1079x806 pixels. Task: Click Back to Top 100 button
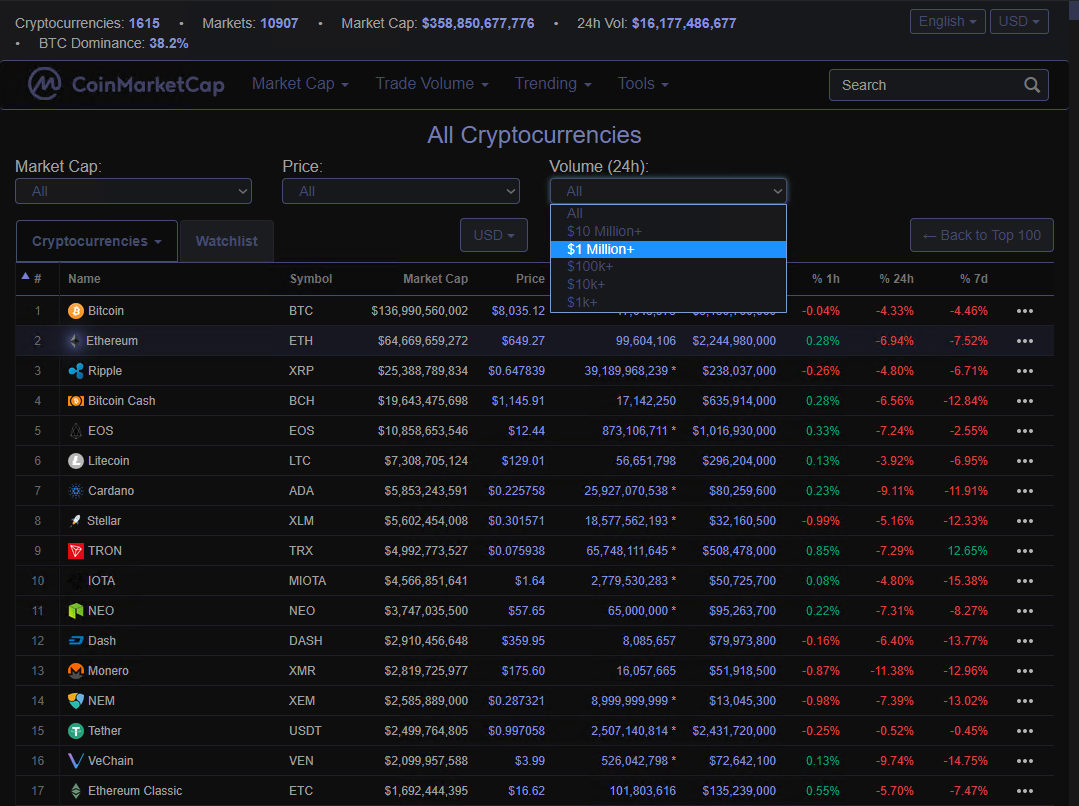click(981, 235)
